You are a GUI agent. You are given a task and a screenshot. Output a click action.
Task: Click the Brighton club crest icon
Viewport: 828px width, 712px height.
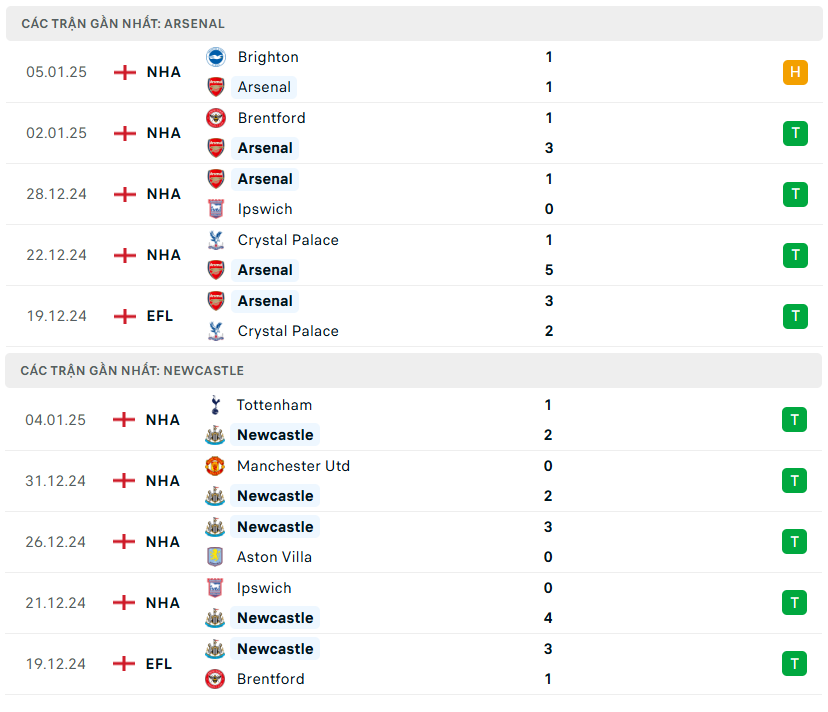pyautogui.click(x=216, y=57)
